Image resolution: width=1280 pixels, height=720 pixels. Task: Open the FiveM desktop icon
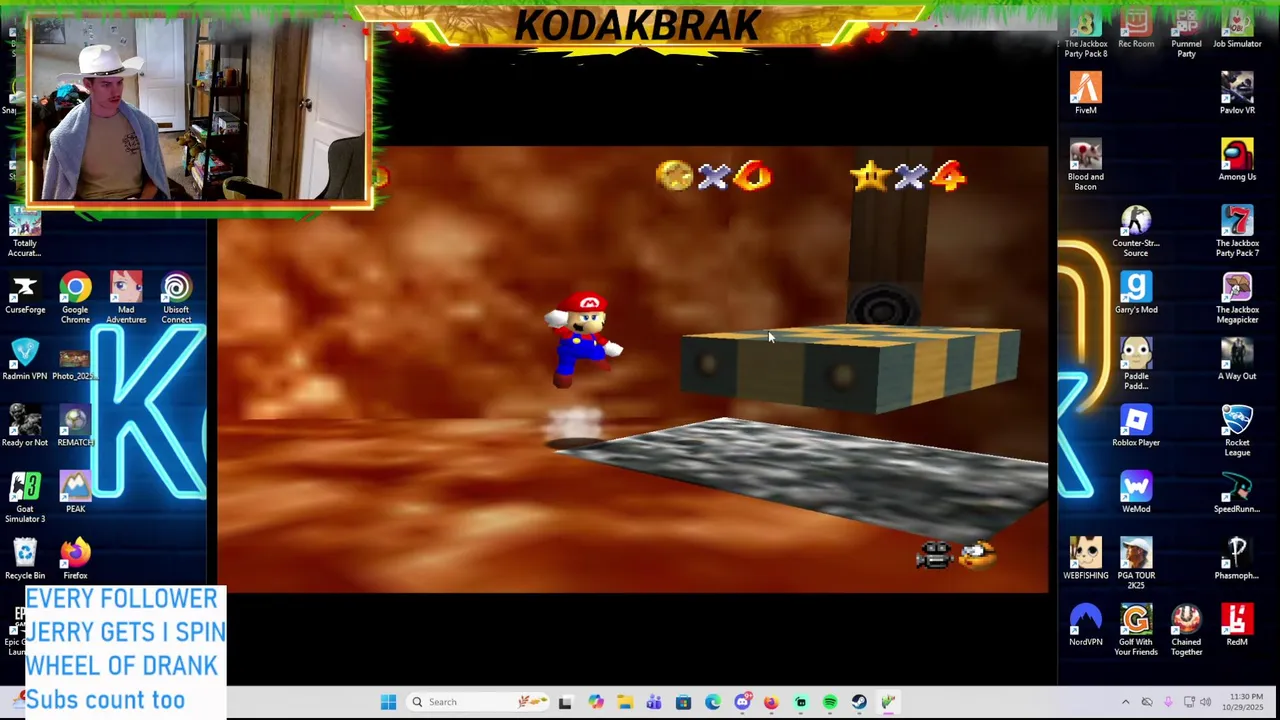[1086, 94]
